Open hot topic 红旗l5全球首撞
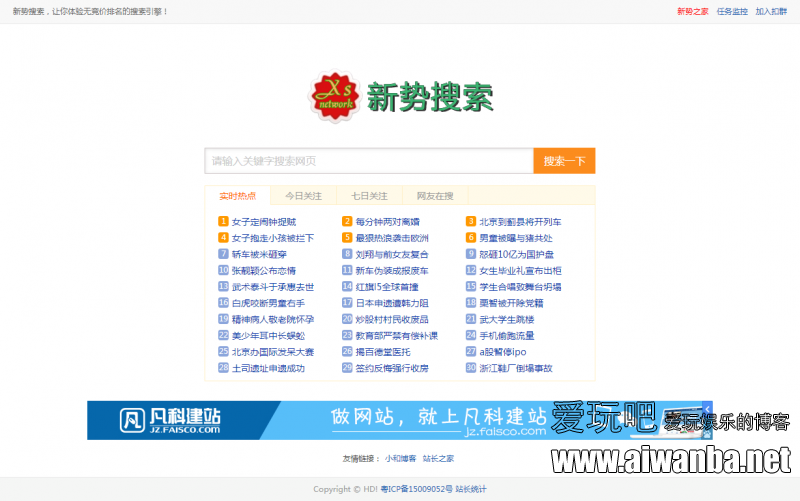 click(x=387, y=287)
